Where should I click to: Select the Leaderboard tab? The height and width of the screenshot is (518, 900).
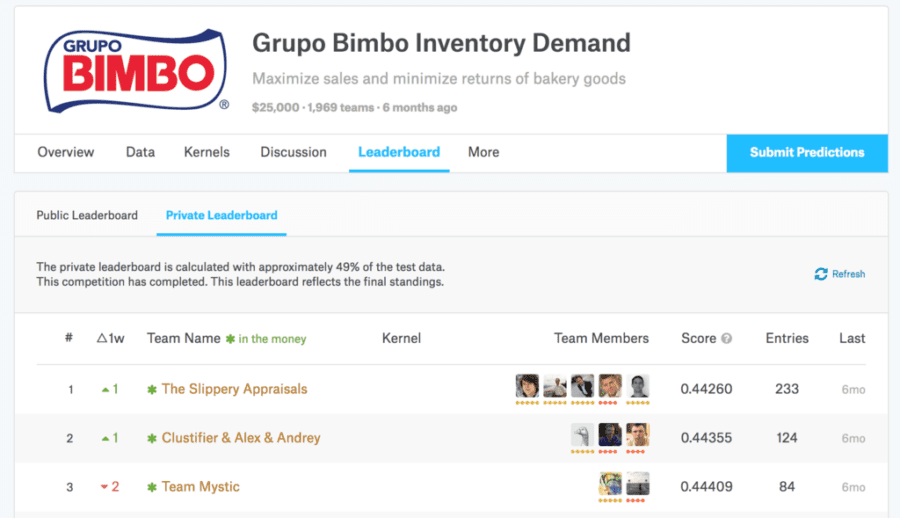pyautogui.click(x=399, y=152)
